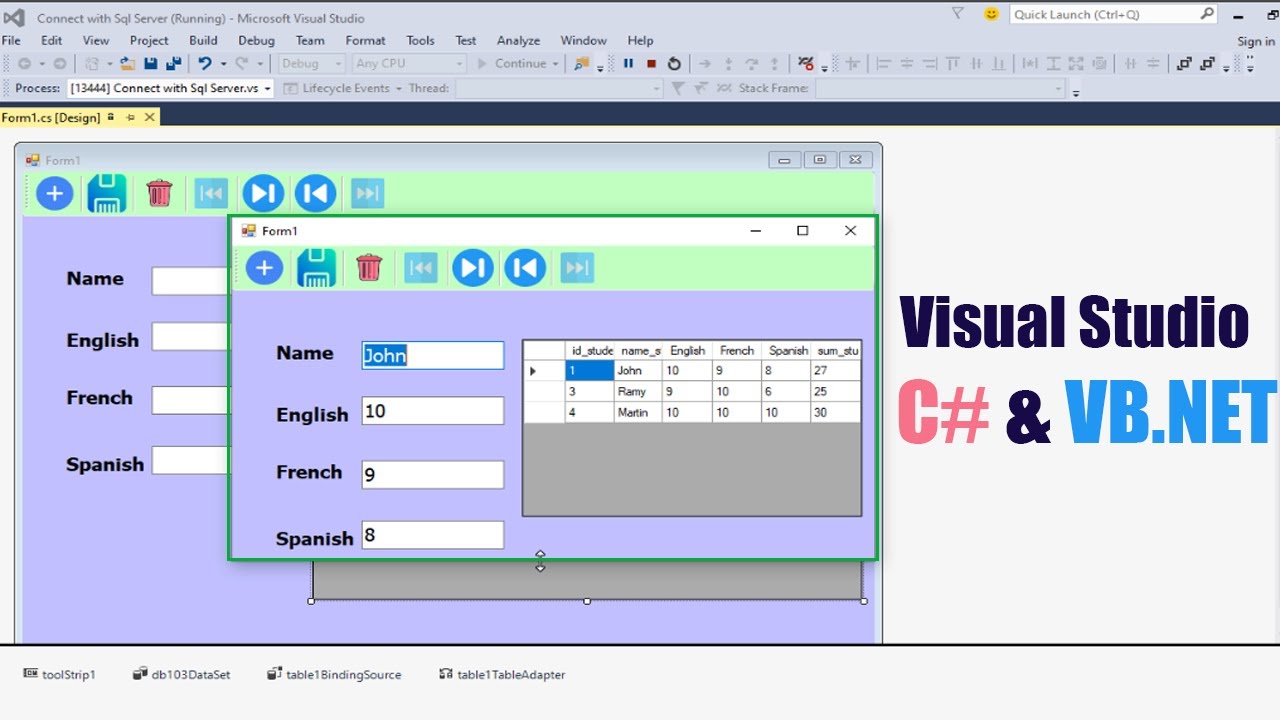Screen dimensions: 1280x720
Task: Click Sign in at the top right
Action: click(1256, 41)
